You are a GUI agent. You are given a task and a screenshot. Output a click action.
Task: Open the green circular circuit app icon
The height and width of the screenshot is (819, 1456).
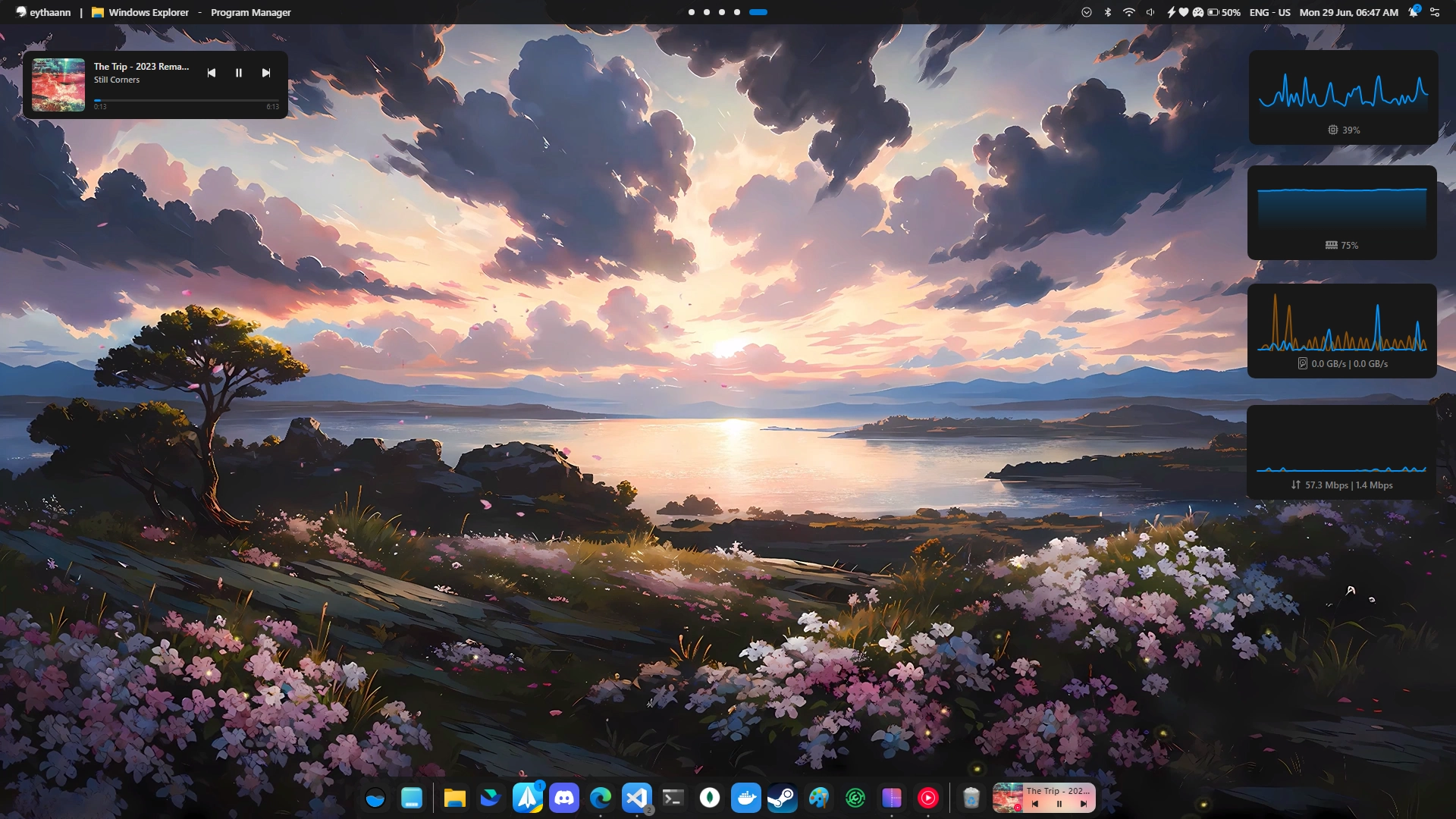coord(855,798)
